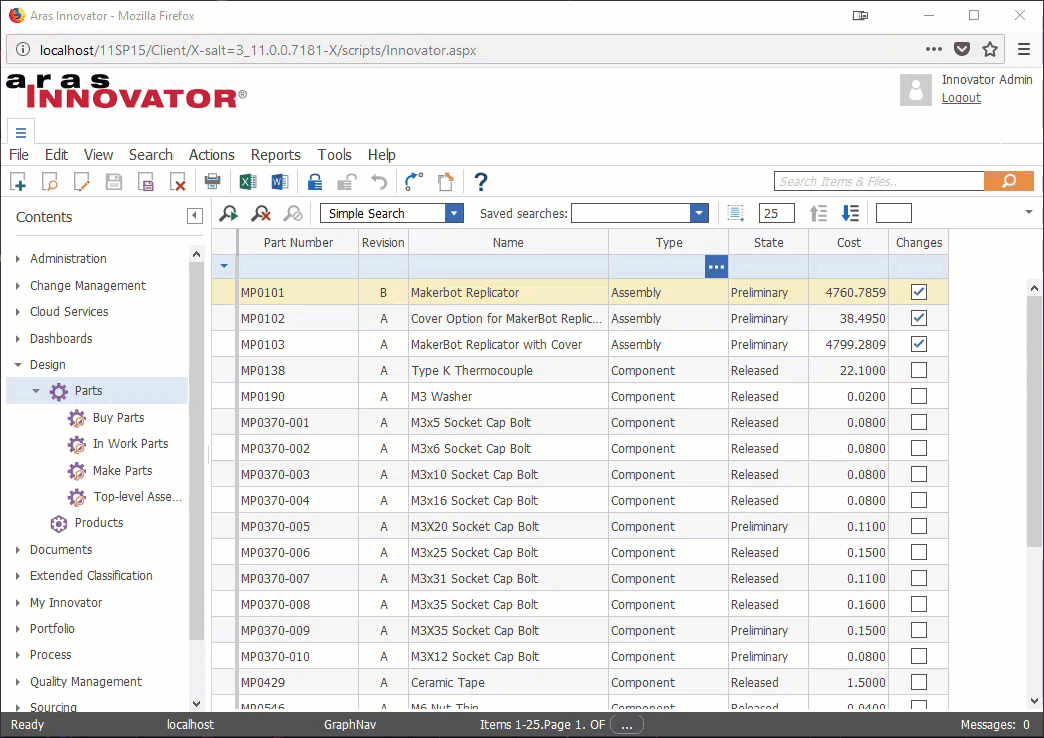Click the Promote curved arrow icon
This screenshot has width=1044, height=738.
pyautogui.click(x=413, y=181)
